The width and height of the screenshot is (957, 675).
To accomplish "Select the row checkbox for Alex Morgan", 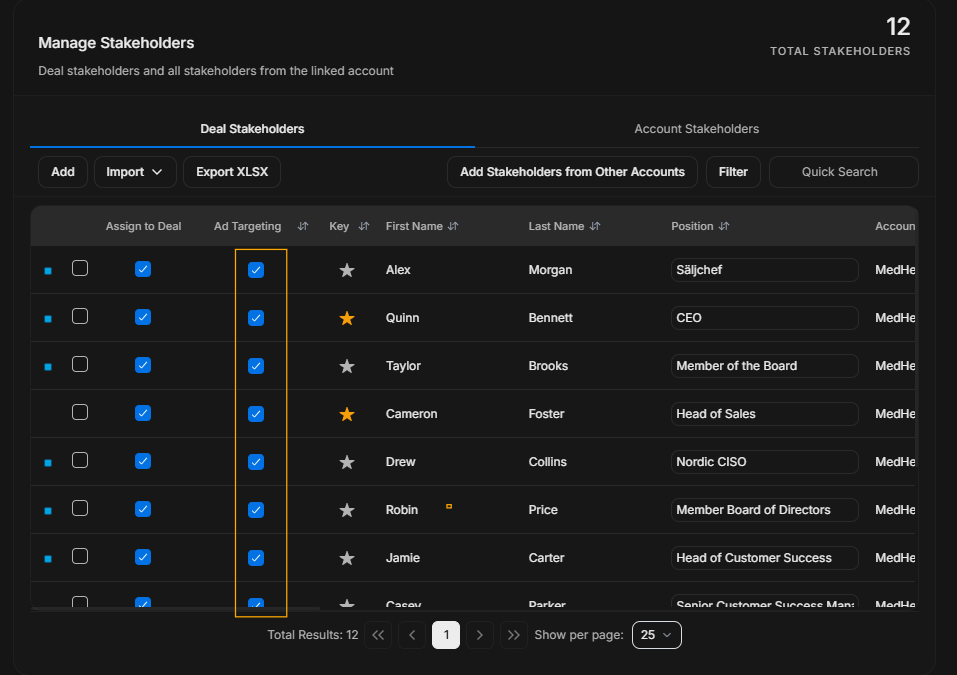I will tap(80, 269).
